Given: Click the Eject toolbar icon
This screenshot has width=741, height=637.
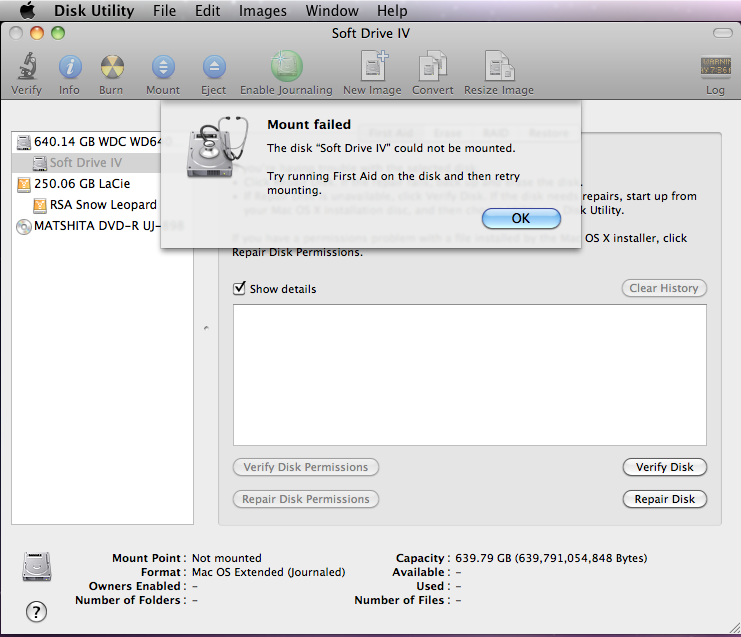Looking at the screenshot, I should [214, 67].
